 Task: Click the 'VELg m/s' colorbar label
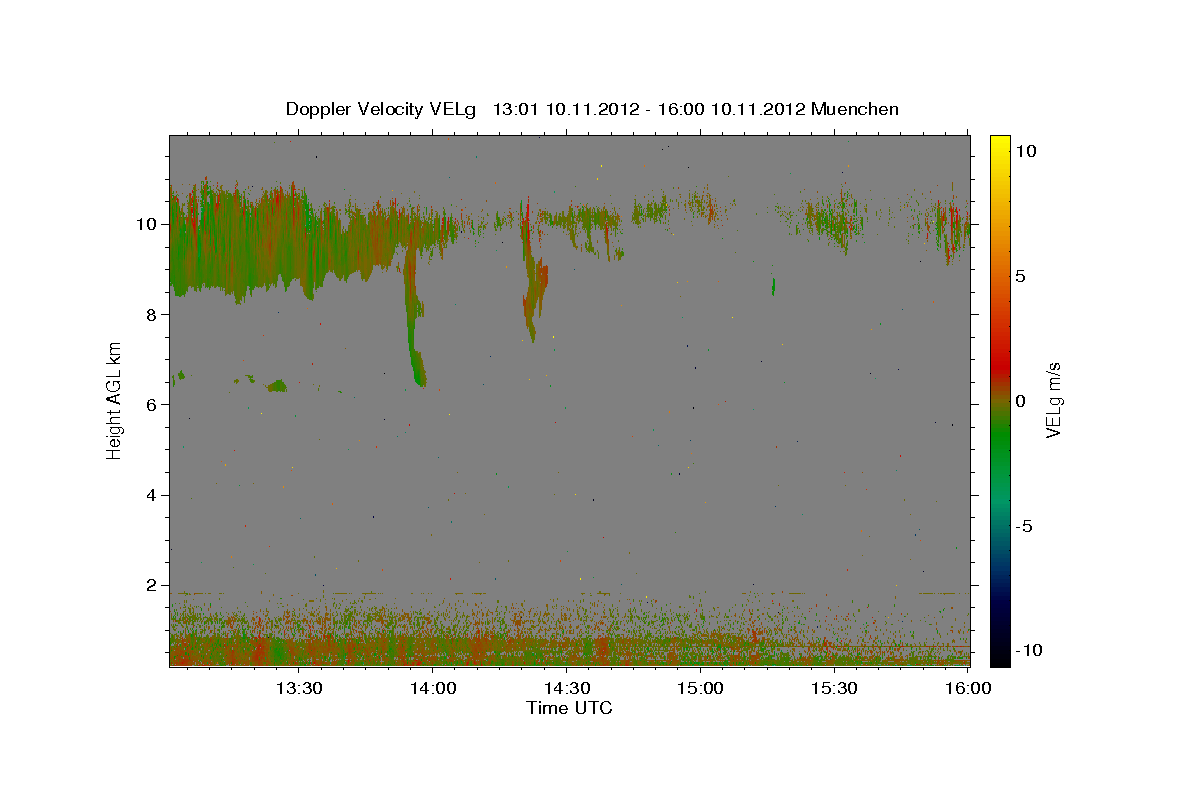coord(1053,400)
